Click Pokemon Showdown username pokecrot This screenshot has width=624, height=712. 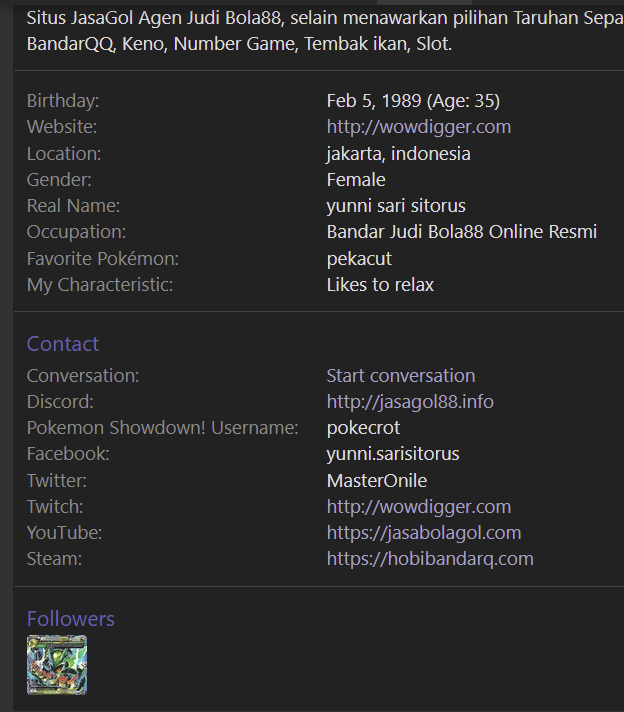pos(363,428)
